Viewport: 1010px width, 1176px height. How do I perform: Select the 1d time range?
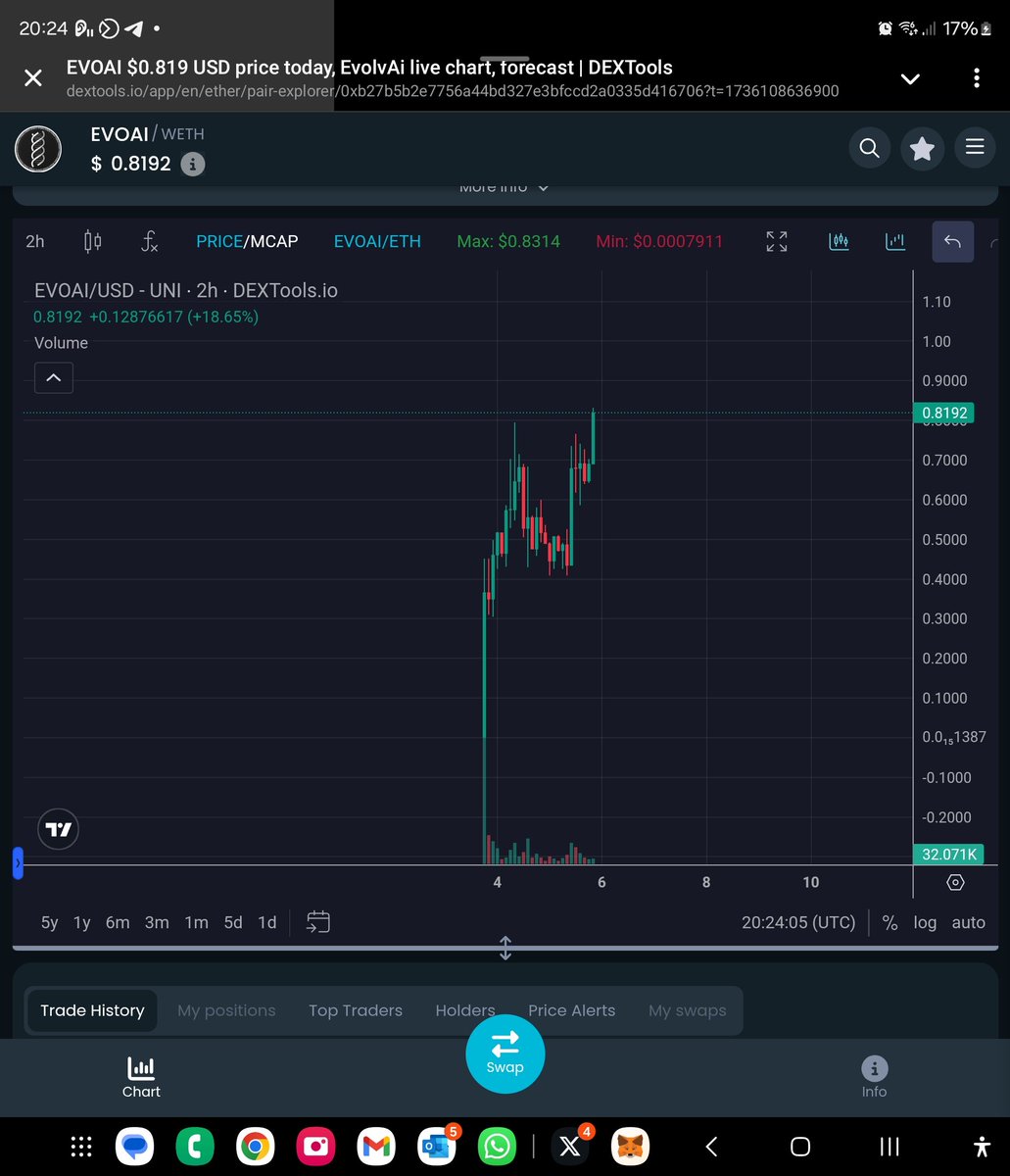click(266, 922)
